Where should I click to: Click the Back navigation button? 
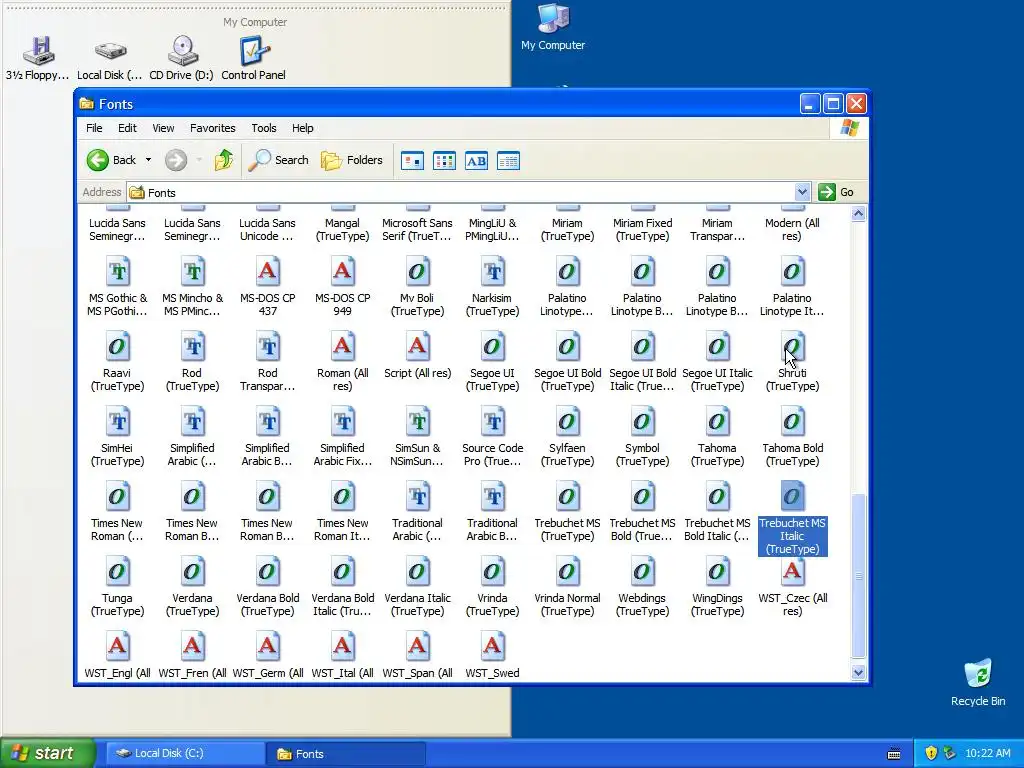click(x=111, y=160)
